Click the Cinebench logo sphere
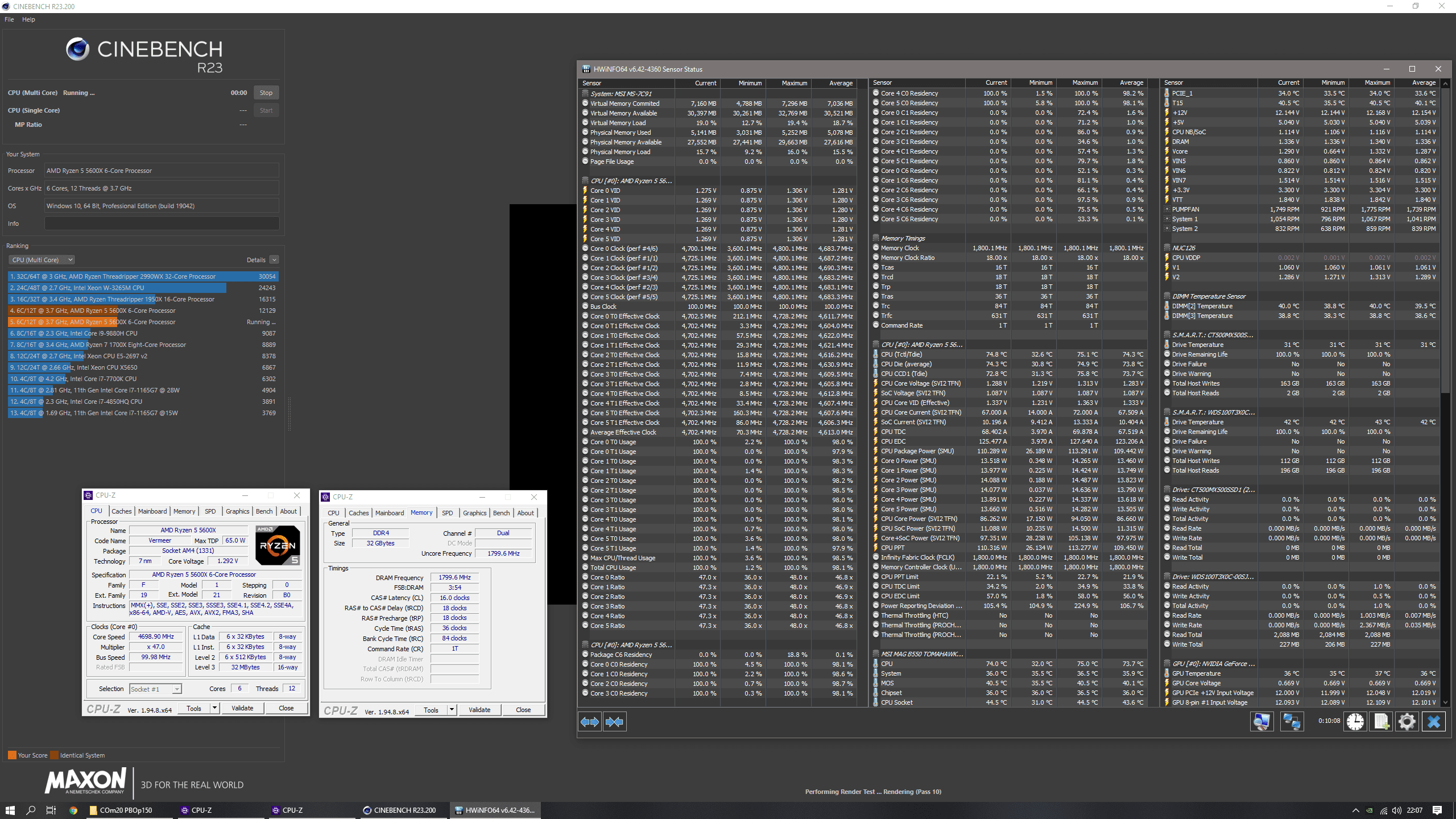 click(77, 49)
